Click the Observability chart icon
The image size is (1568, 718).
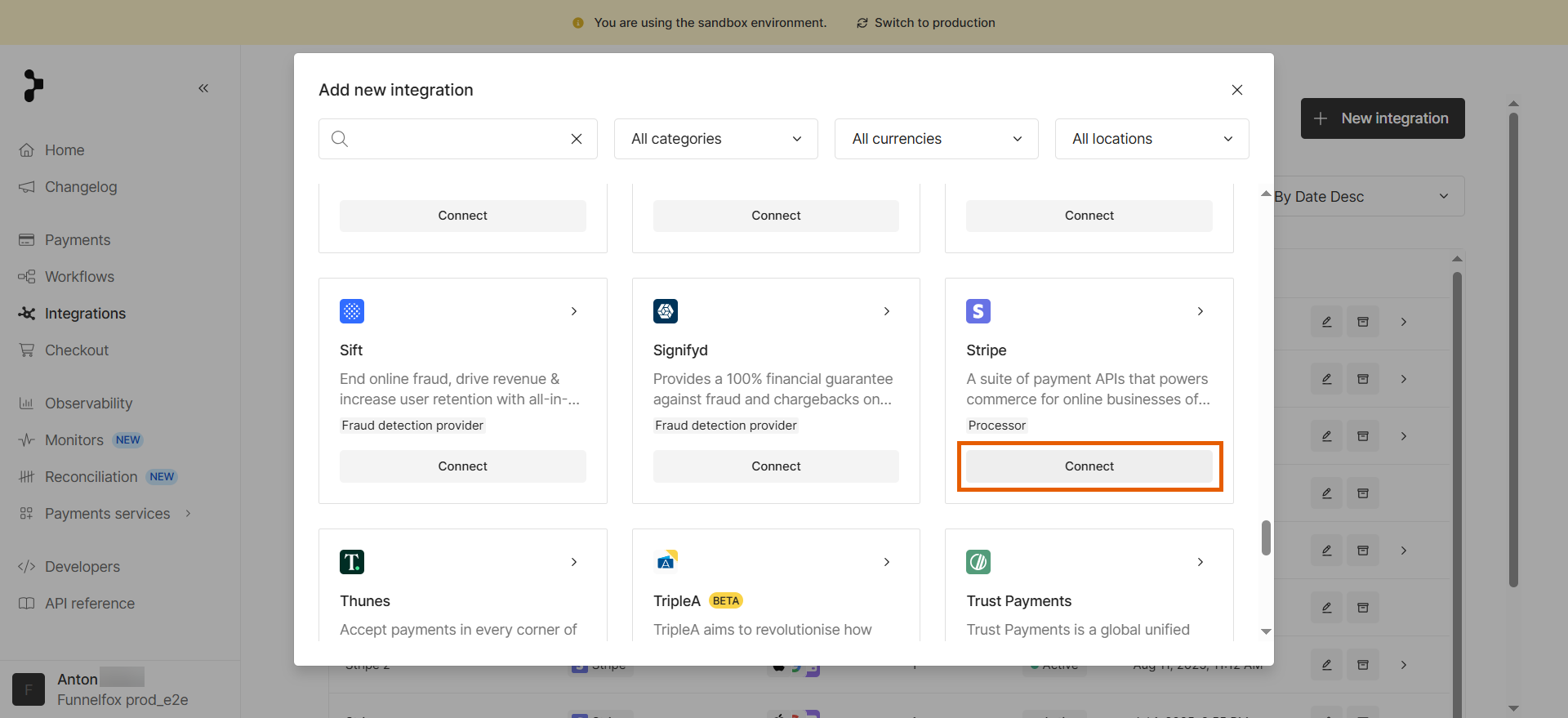click(27, 404)
